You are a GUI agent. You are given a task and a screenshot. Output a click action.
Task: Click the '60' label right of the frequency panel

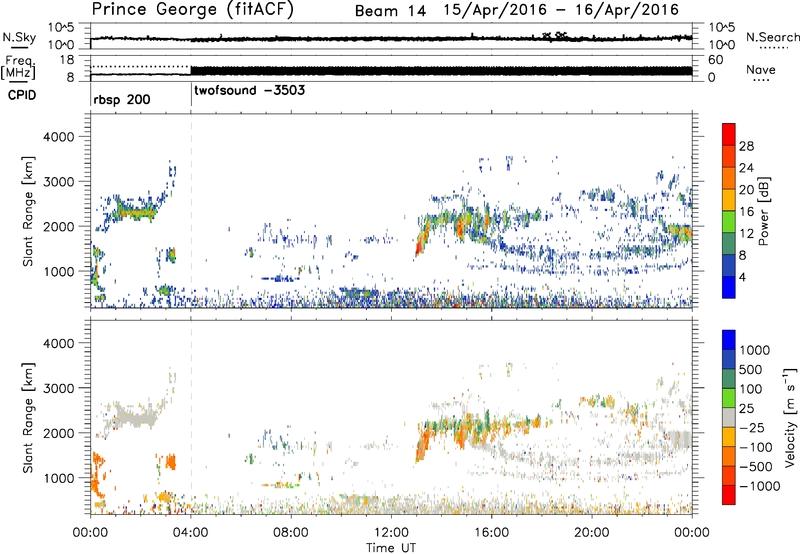[x=715, y=60]
